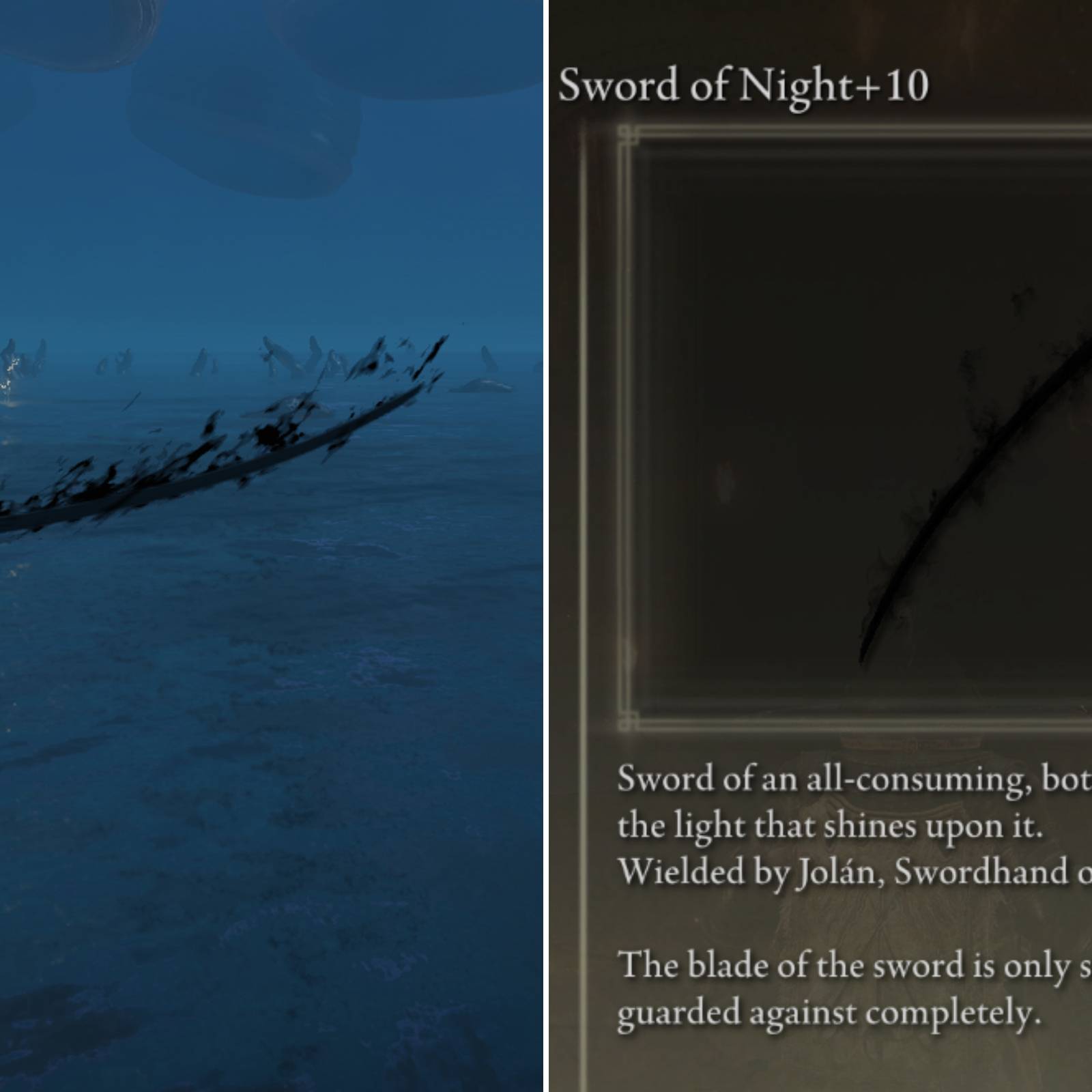Click the Sword of Night+10 title
The image size is (1092, 1092).
(743, 87)
